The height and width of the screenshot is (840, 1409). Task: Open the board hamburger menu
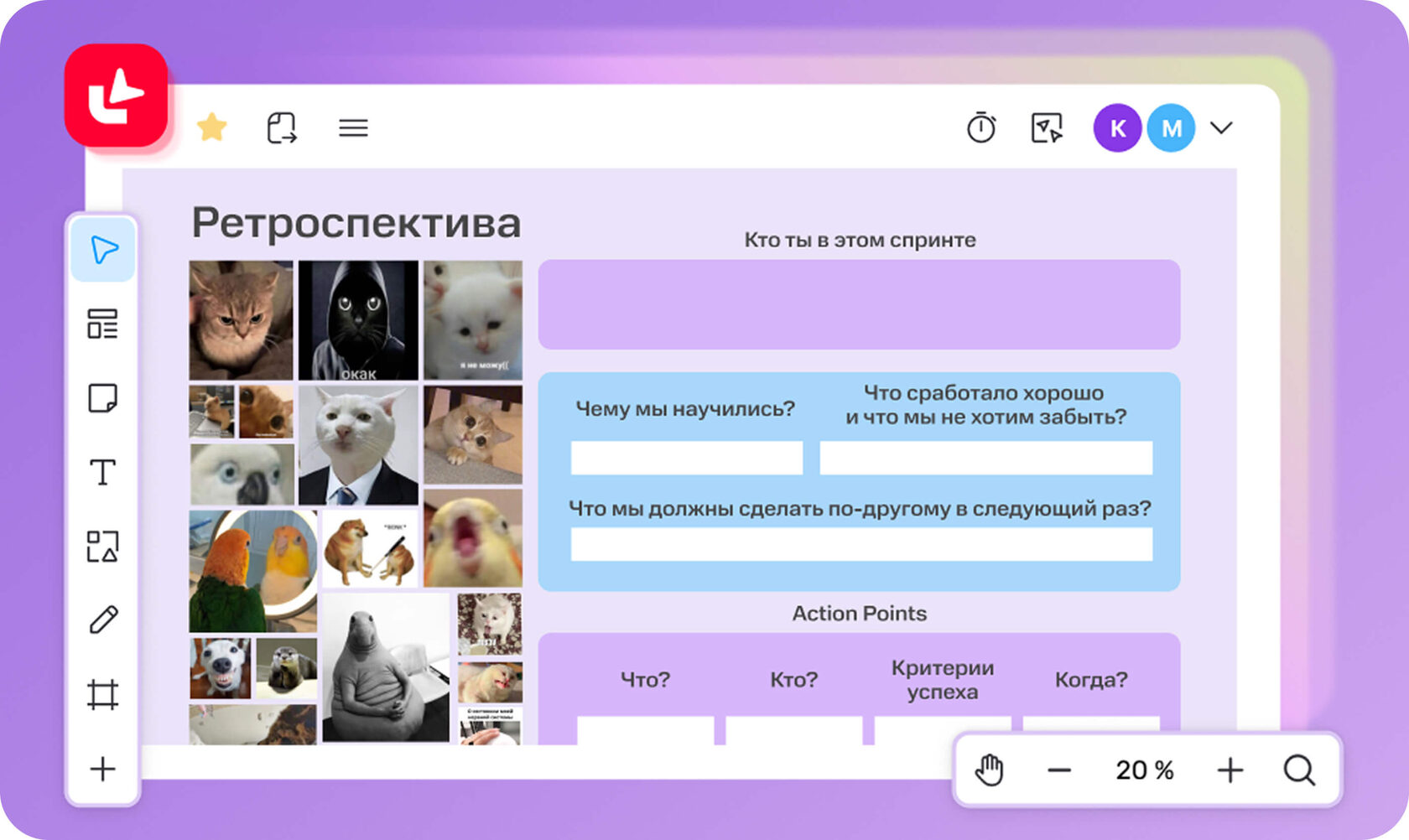click(x=353, y=127)
